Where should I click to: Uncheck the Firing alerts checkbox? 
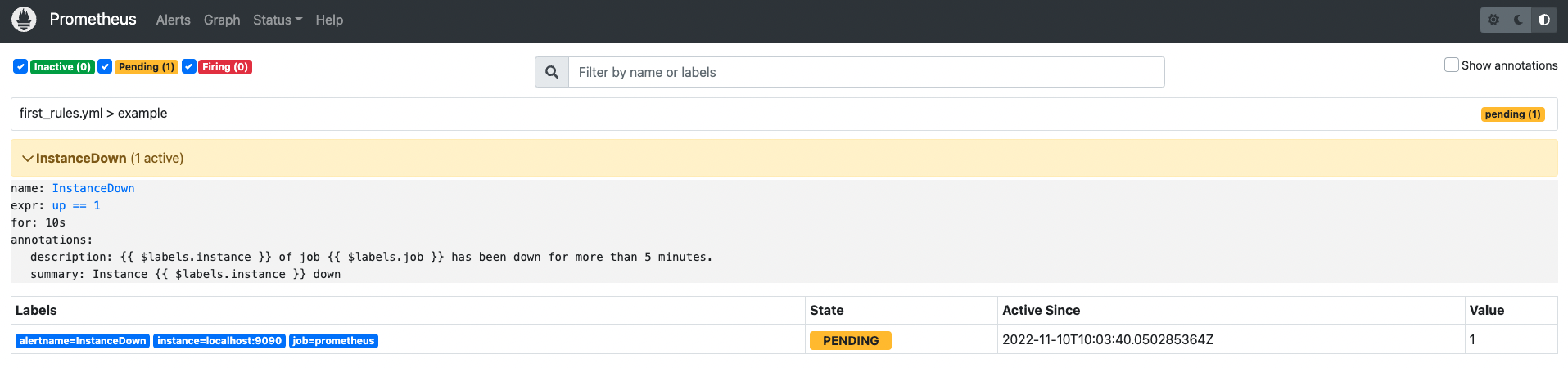(x=189, y=66)
